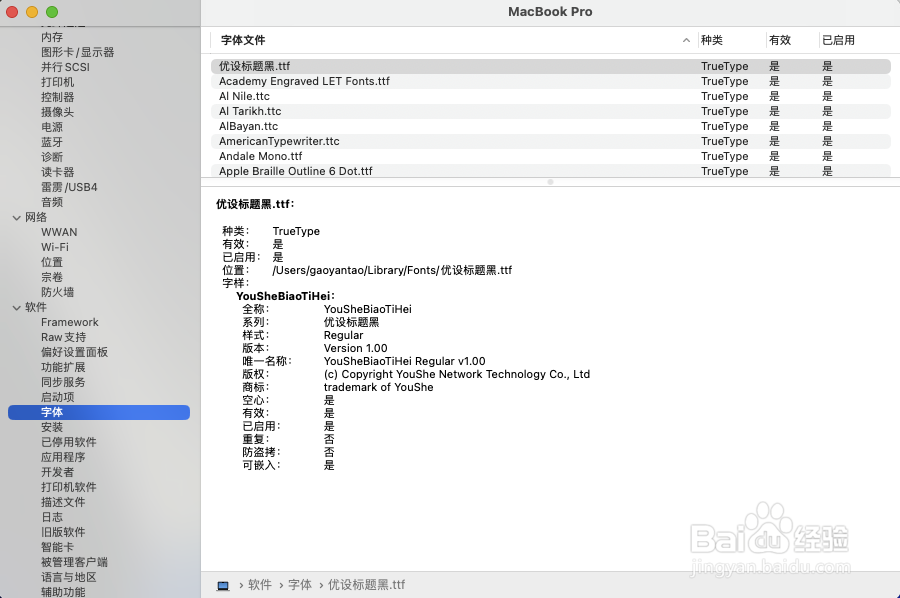This screenshot has width=900, height=598.
Task: Open 防火墙 in the sidebar
Action: coord(57,292)
